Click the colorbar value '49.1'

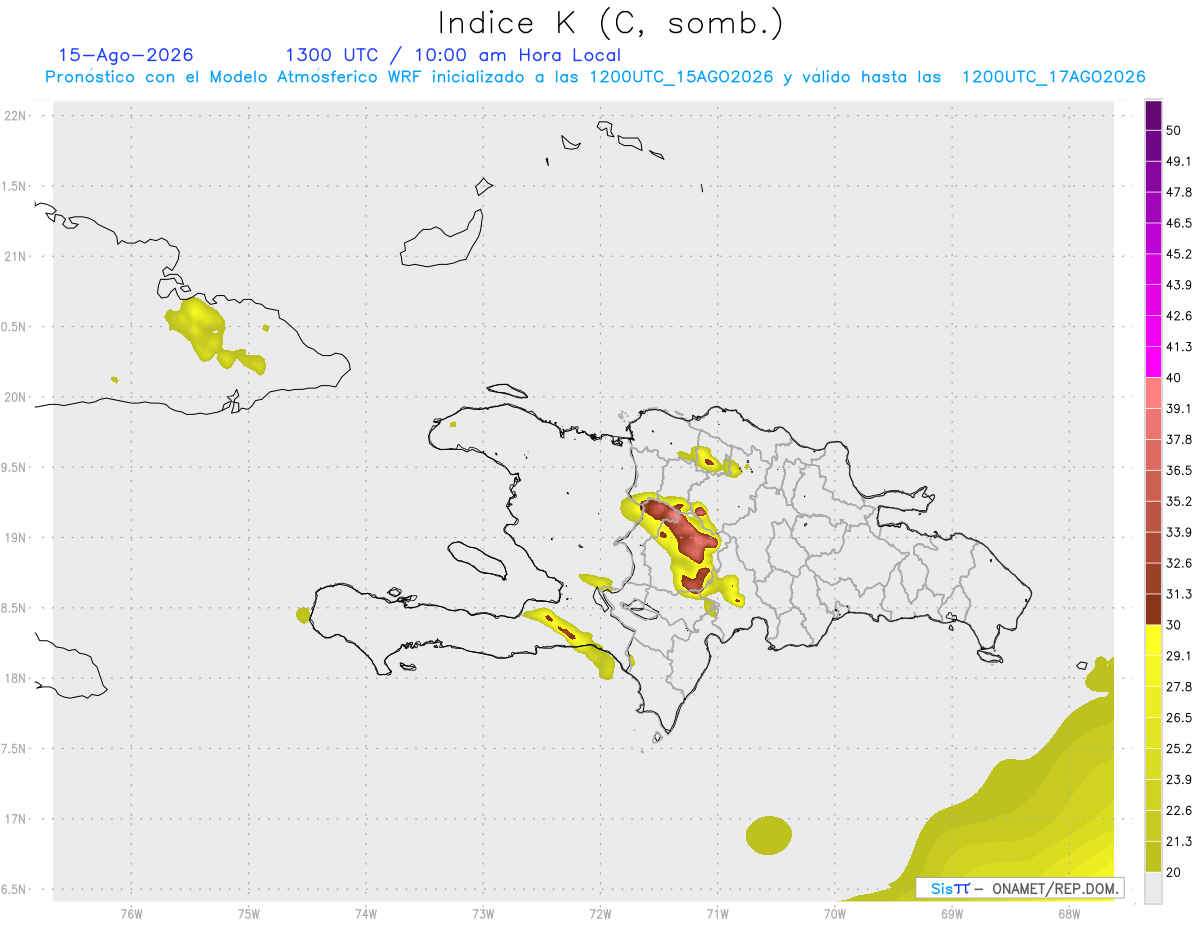[x=1178, y=161]
